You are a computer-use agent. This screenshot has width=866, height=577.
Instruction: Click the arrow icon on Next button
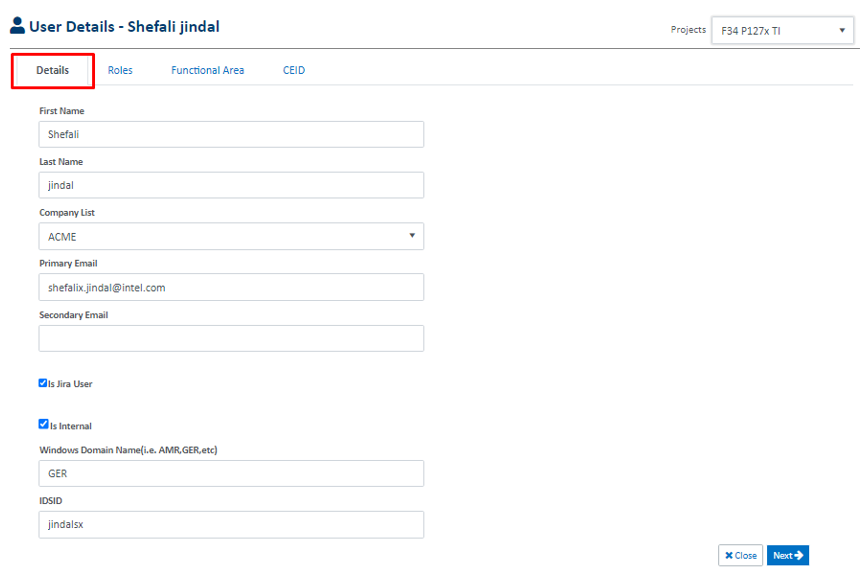point(799,555)
